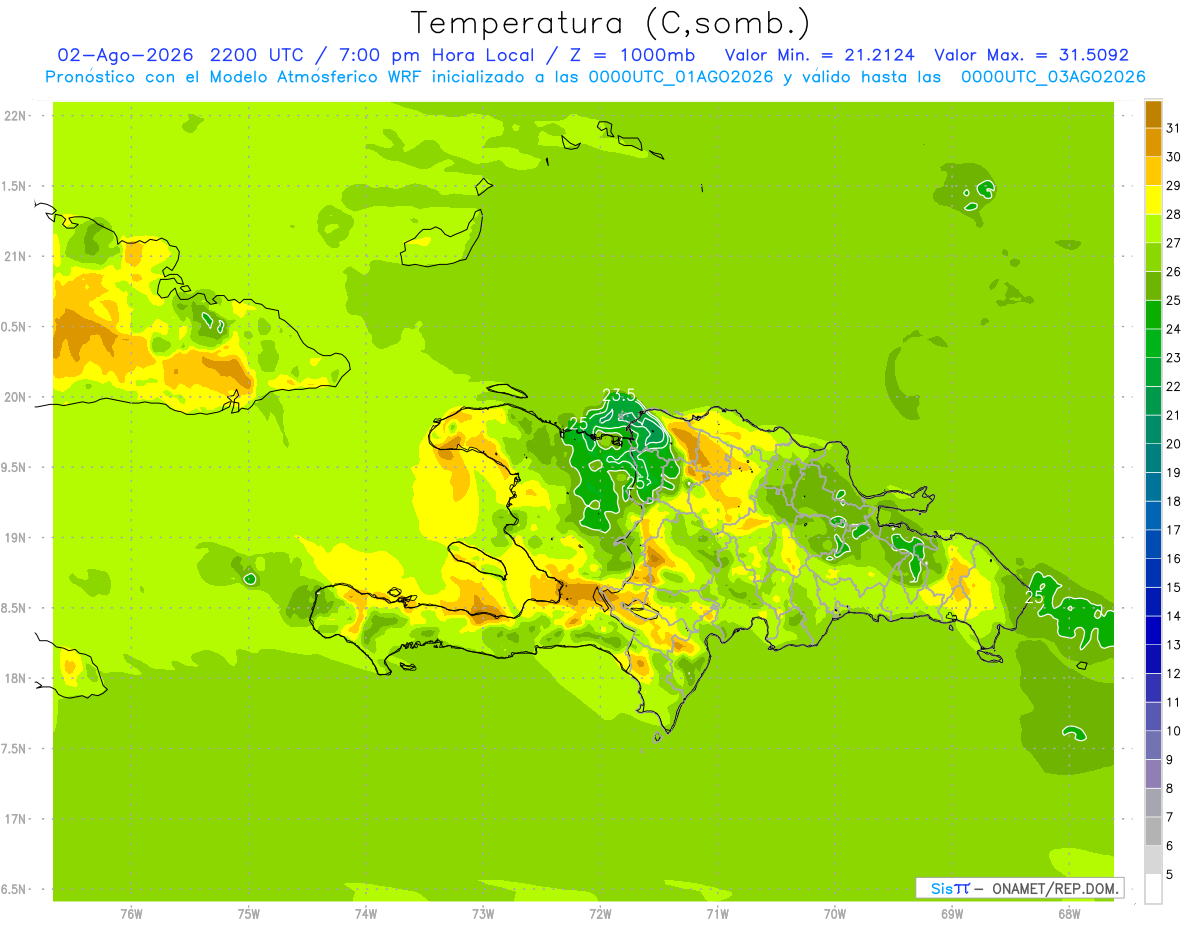
Task: Click the colorbar tick label '28'
Action: (x=1174, y=214)
